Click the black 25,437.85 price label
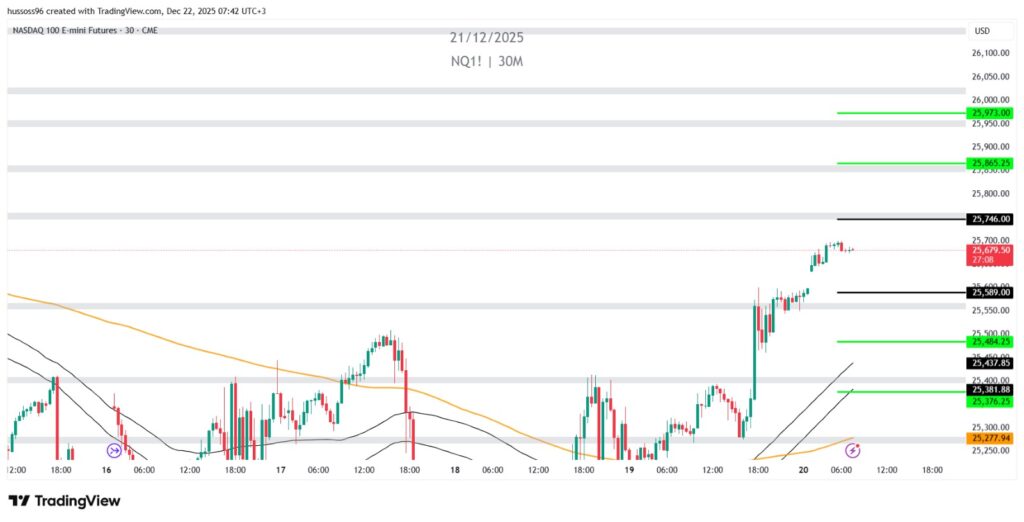 tap(990, 363)
